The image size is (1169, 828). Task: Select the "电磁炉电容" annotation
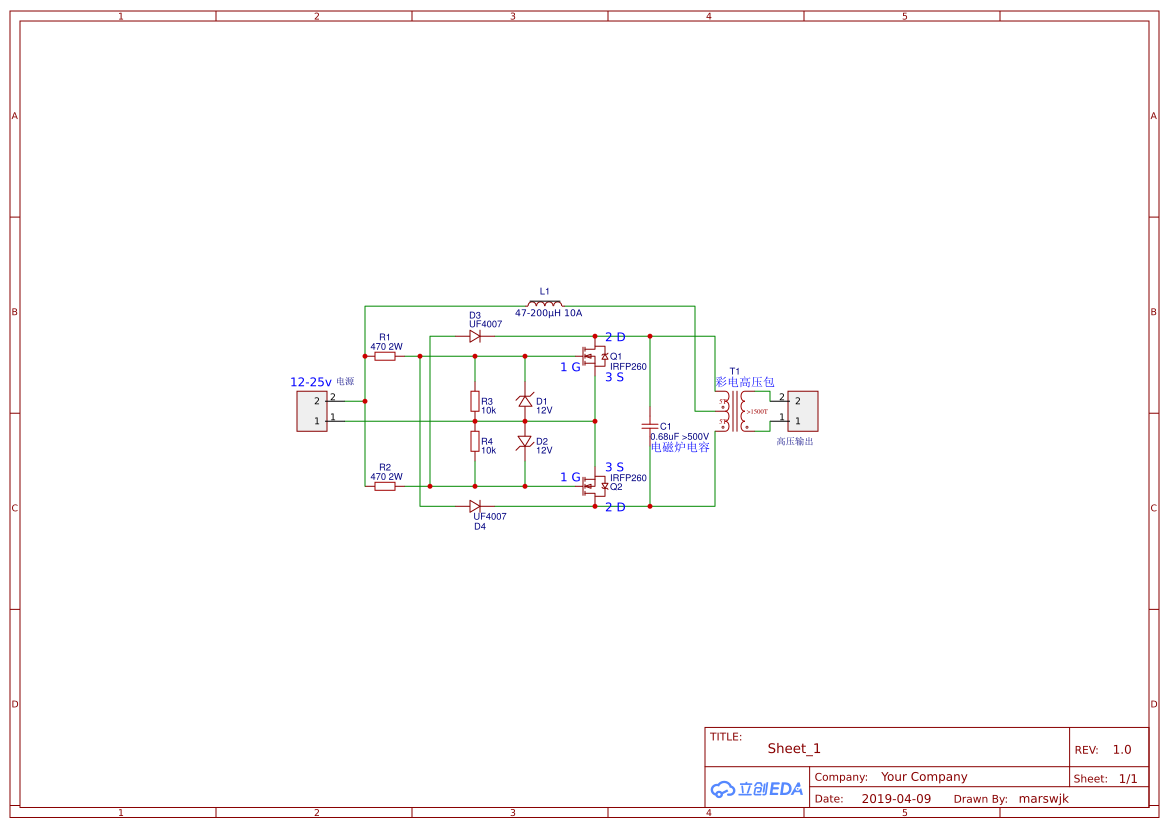[680, 447]
